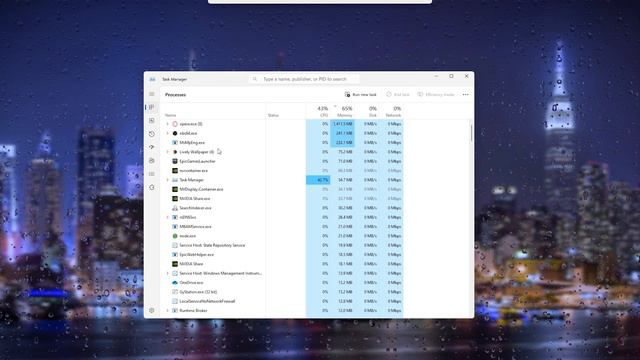Click the SearchIndexer.exe process icon
Image resolution: width=640 pixels, height=360 pixels.
tap(175, 208)
